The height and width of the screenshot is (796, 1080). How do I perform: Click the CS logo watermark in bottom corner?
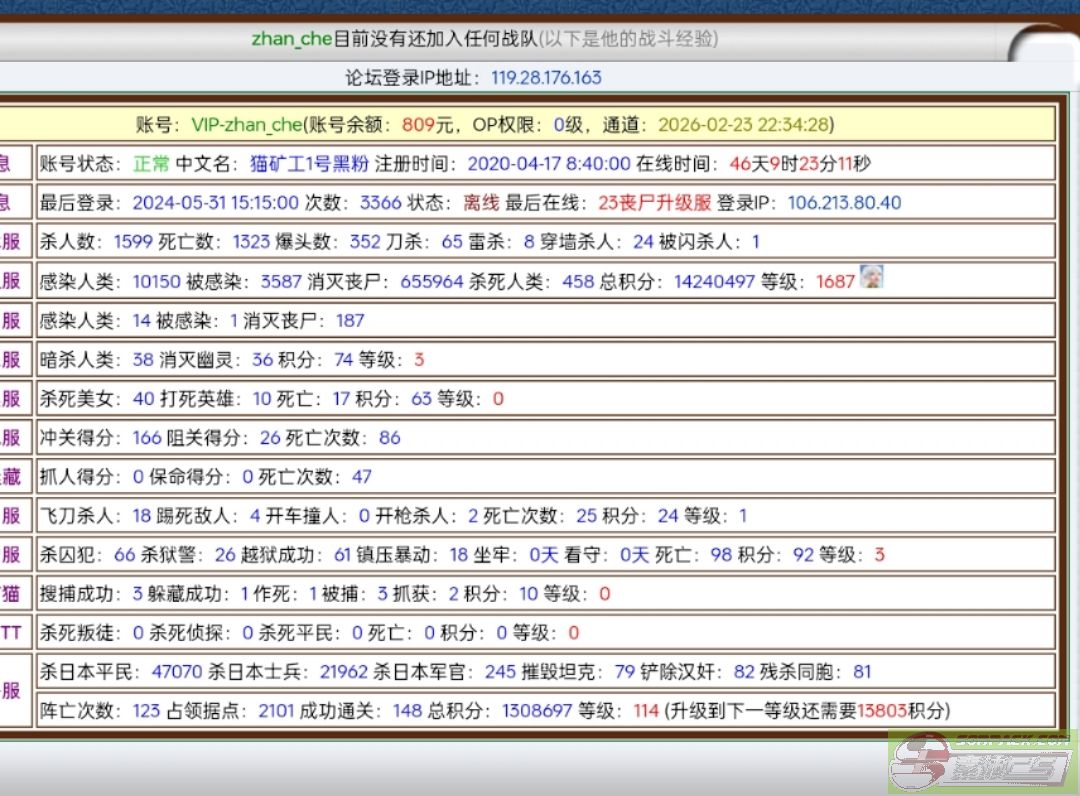click(x=982, y=761)
